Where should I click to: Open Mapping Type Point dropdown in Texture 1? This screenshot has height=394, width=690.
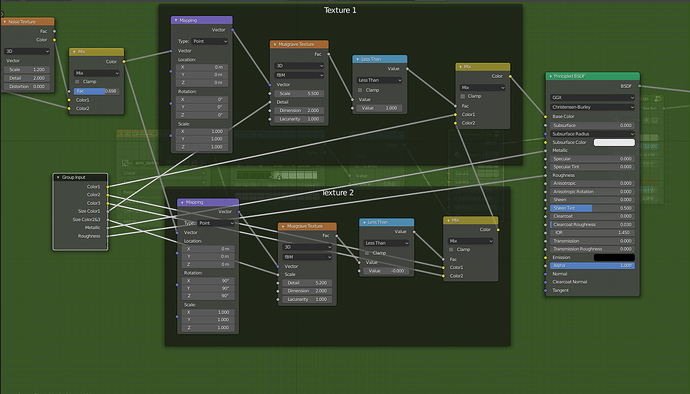pyautogui.click(x=209, y=41)
